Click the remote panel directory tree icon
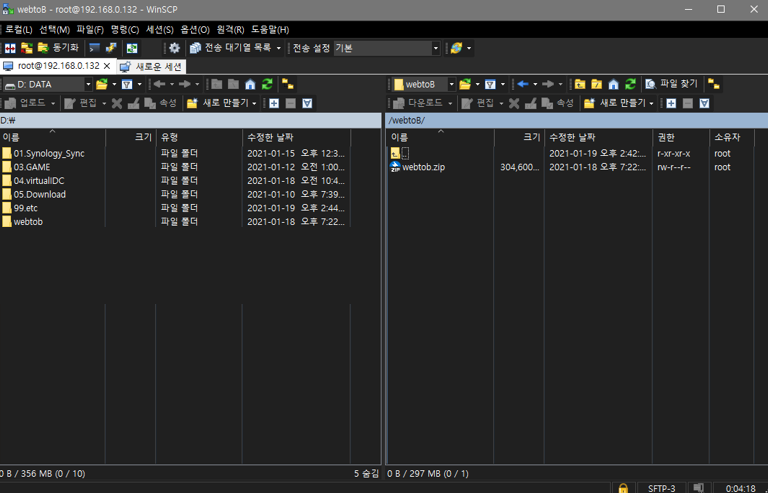 point(714,85)
